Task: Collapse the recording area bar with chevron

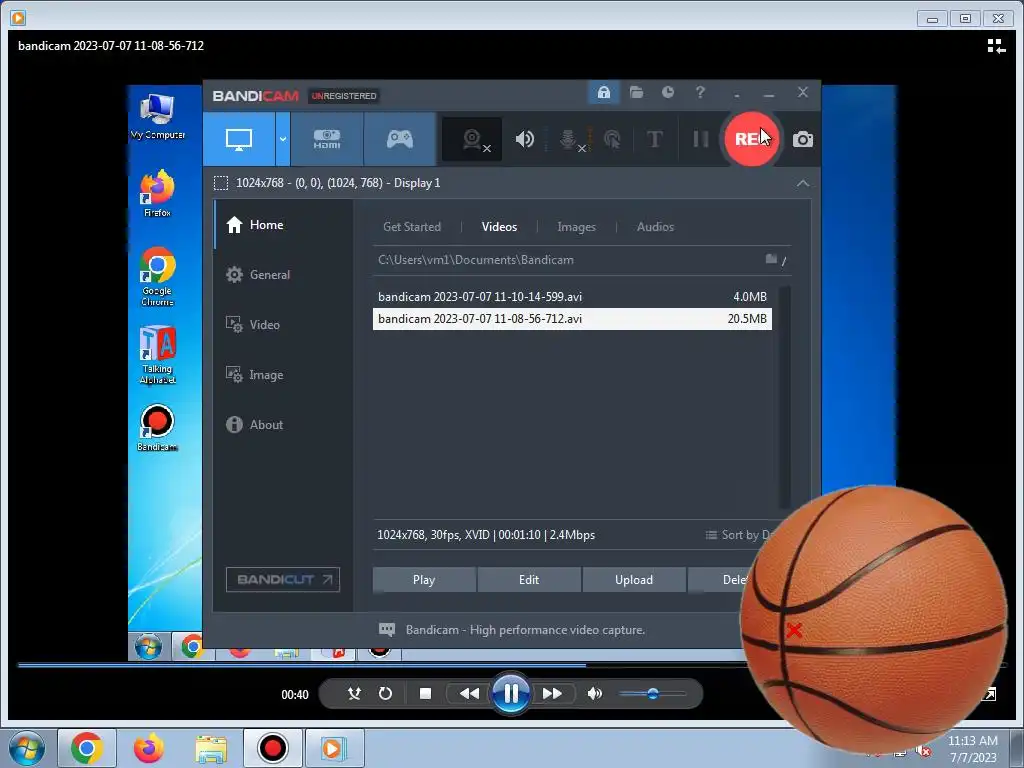Action: 803,184
